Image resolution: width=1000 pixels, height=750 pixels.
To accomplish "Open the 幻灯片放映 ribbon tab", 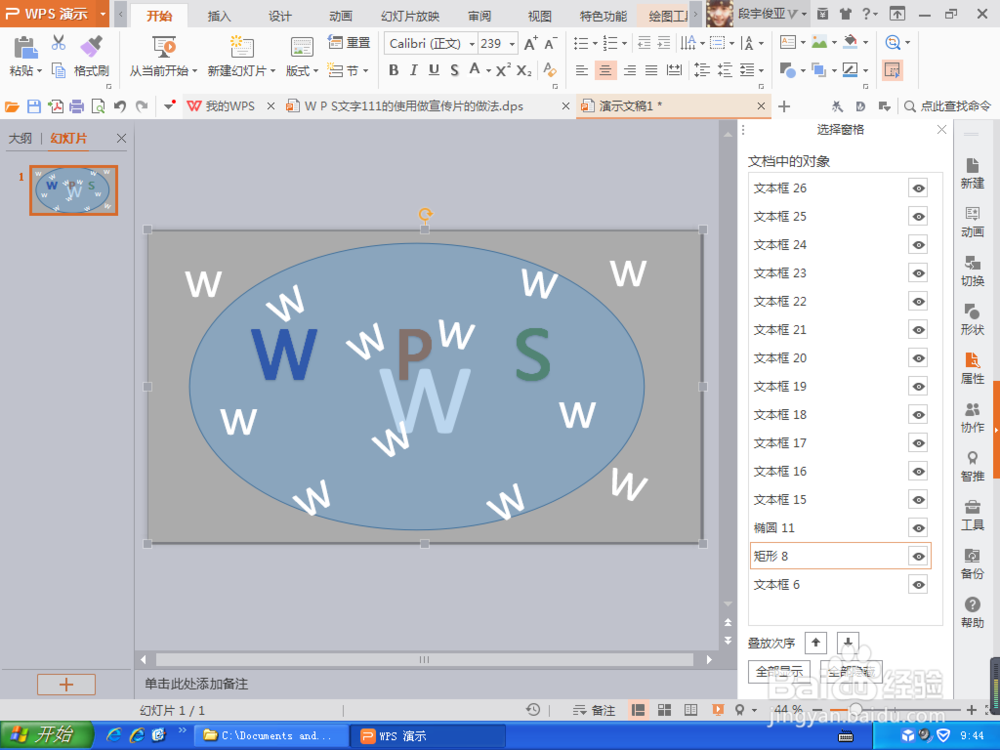I will click(x=410, y=17).
